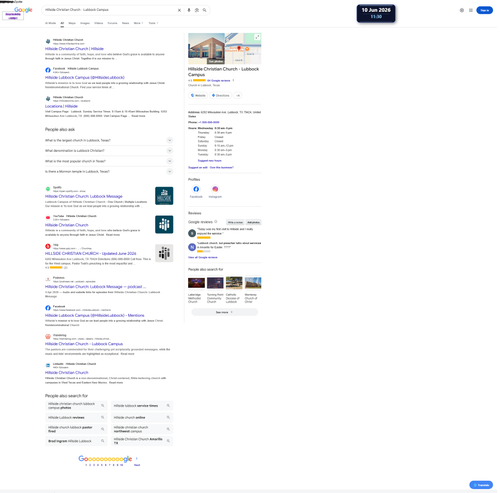Open 'HILLSIDE CHRISTIAN CHURCH - Updated June 2026' link
This screenshot has height=493, width=500.
[x=91, y=254]
